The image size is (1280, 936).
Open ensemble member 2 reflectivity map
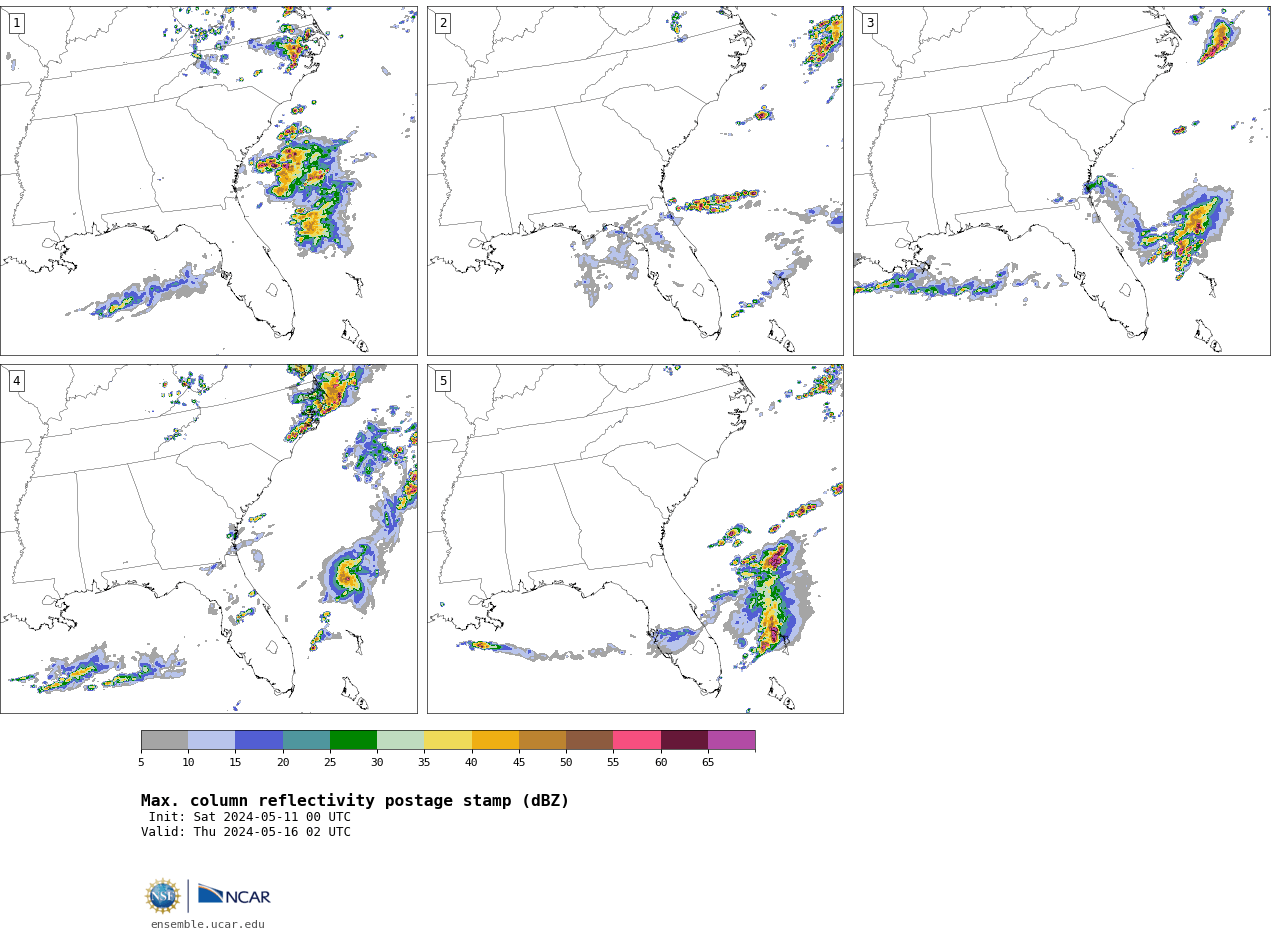[x=635, y=181]
